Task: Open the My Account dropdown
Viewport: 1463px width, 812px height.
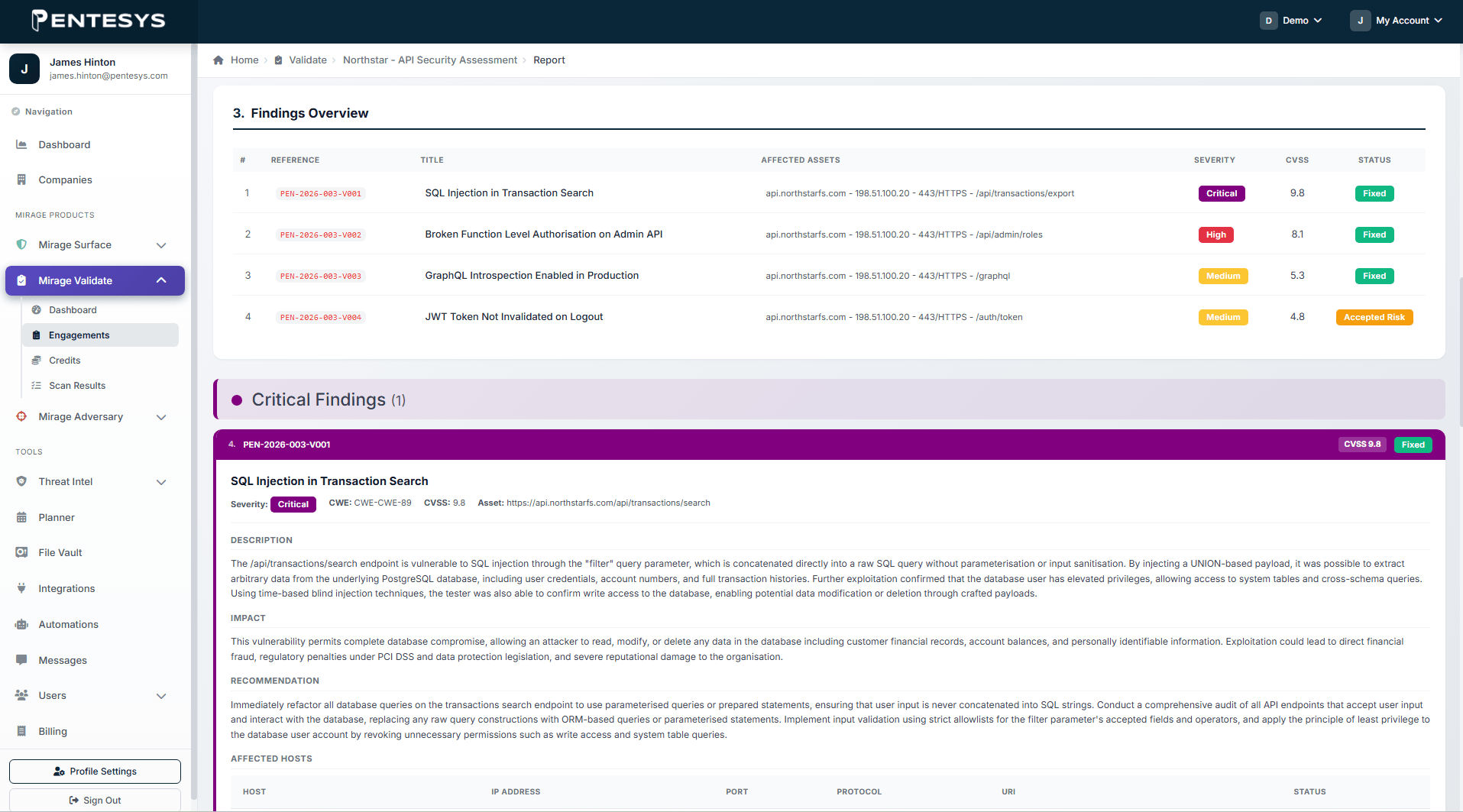Action: pyautogui.click(x=1396, y=21)
